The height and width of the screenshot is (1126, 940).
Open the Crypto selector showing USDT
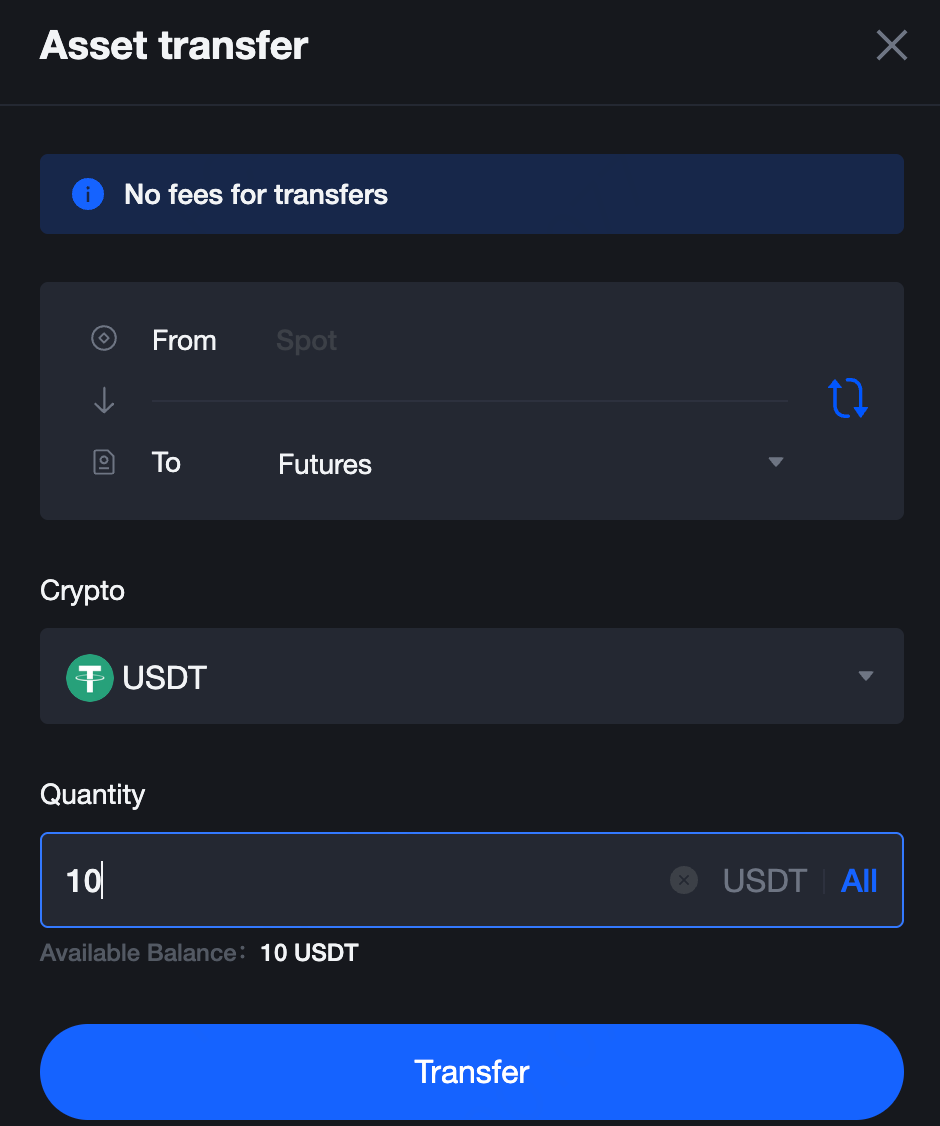[472, 676]
